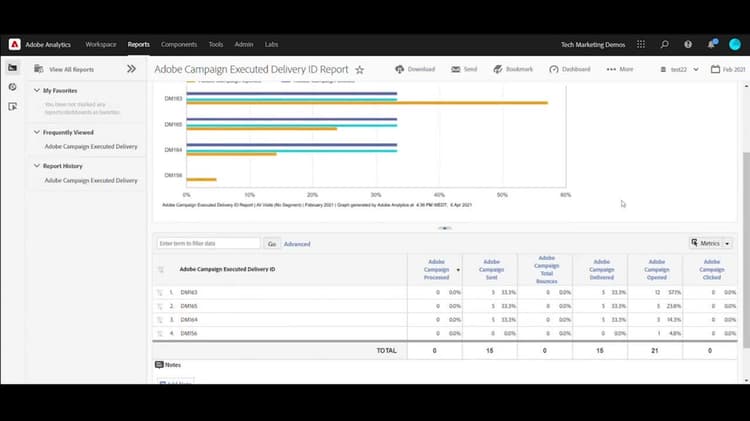Open the Metrics selector
This screenshot has width=750, height=421.
pos(706,244)
